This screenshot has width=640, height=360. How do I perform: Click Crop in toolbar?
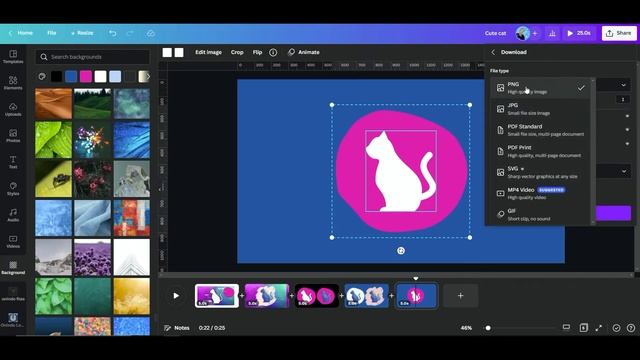pyautogui.click(x=237, y=52)
